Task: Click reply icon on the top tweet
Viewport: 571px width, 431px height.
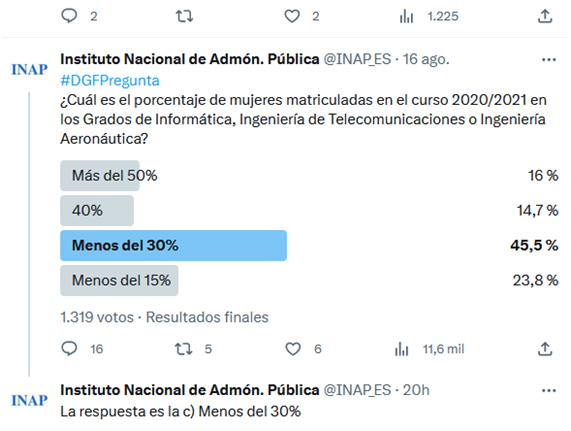Action: (x=69, y=16)
